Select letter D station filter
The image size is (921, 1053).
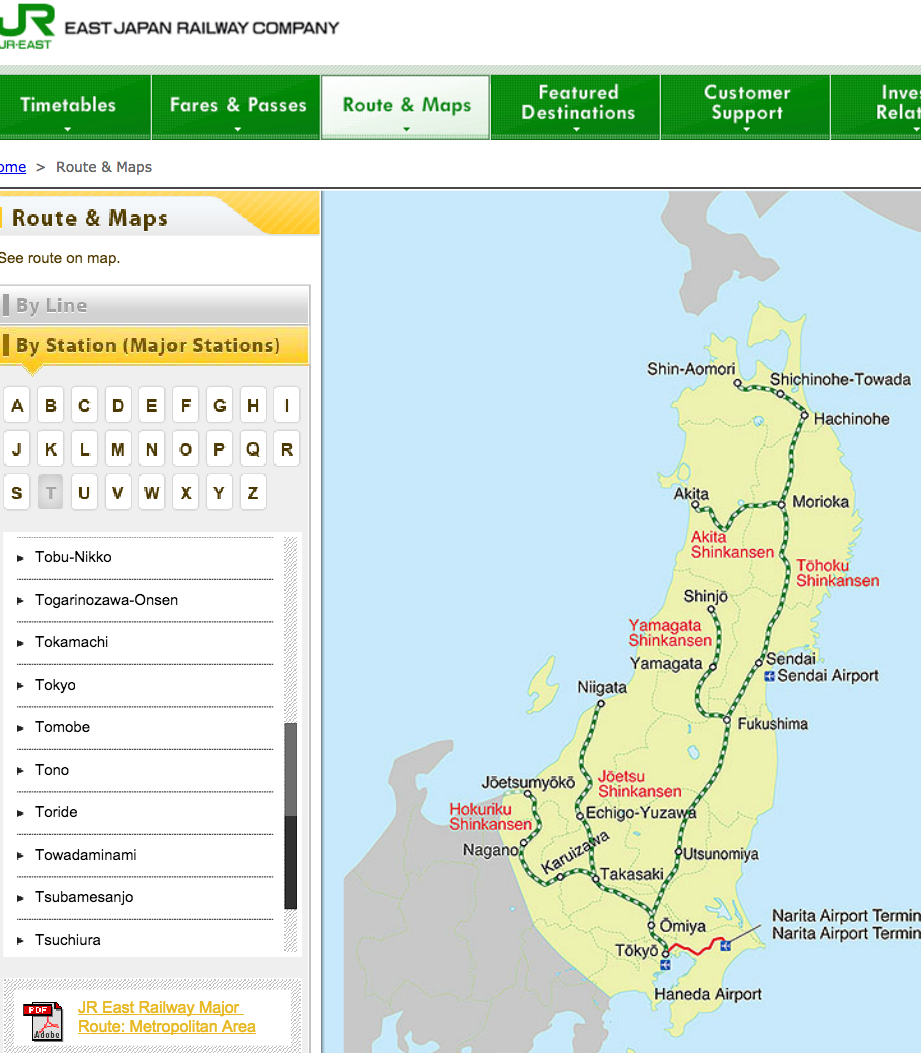coord(118,405)
